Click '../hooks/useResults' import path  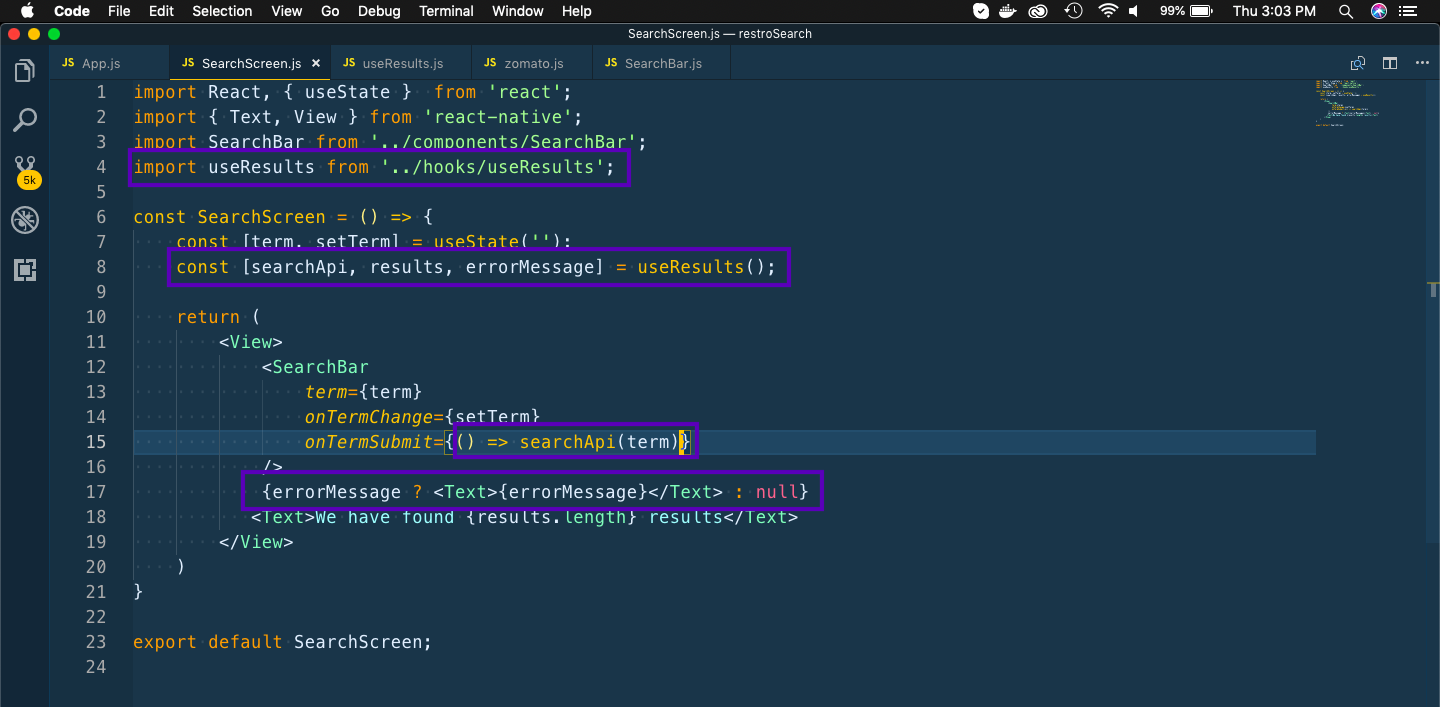(492, 167)
